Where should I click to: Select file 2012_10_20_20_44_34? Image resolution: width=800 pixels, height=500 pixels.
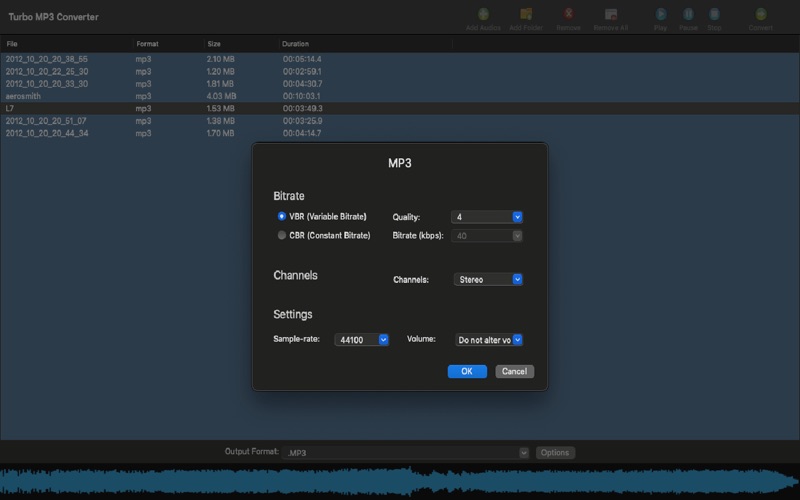[x=46, y=133]
